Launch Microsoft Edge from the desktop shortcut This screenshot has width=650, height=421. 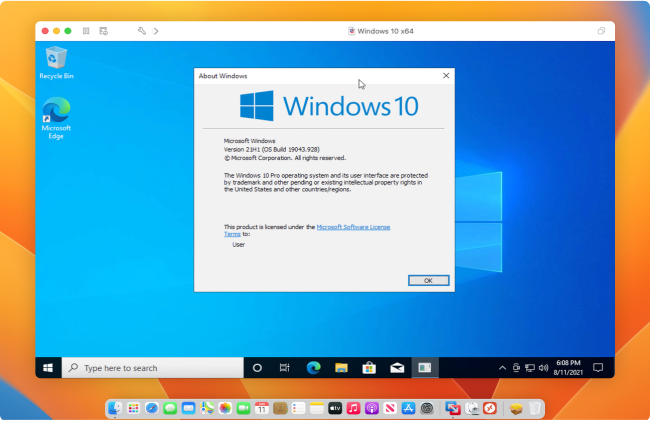(x=56, y=118)
